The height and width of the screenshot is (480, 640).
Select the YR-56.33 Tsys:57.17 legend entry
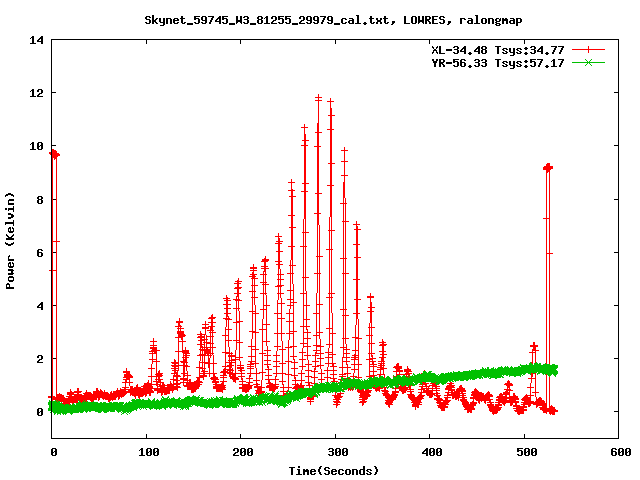(x=498, y=63)
